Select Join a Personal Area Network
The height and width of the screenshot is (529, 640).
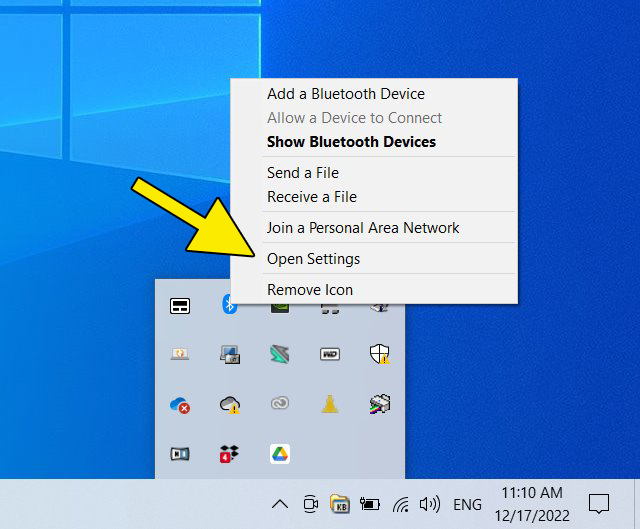[374, 228]
